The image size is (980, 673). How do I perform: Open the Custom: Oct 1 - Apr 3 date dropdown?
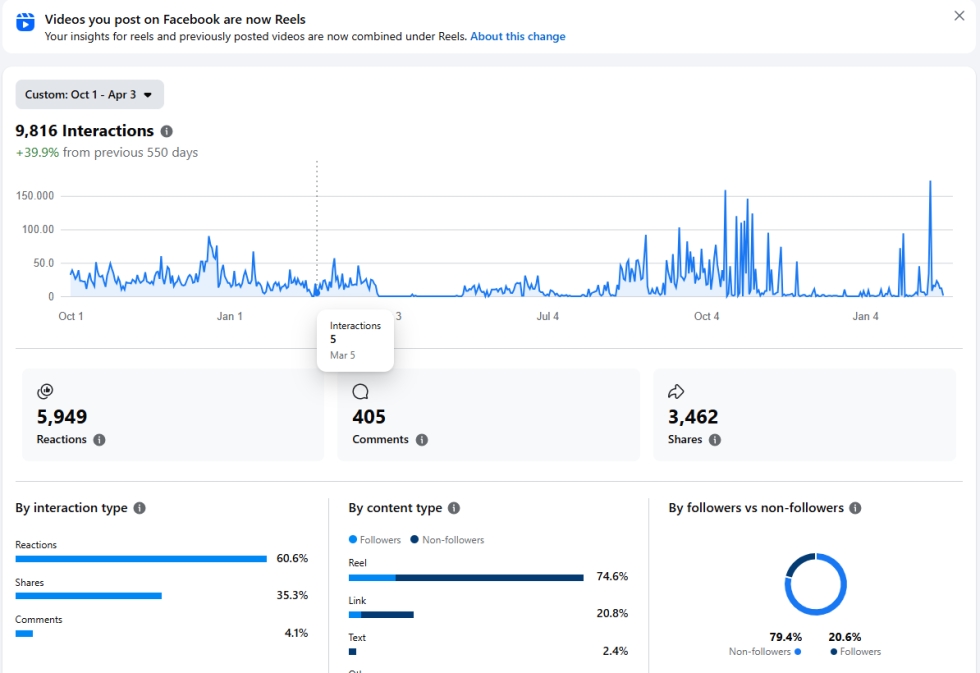tap(89, 95)
